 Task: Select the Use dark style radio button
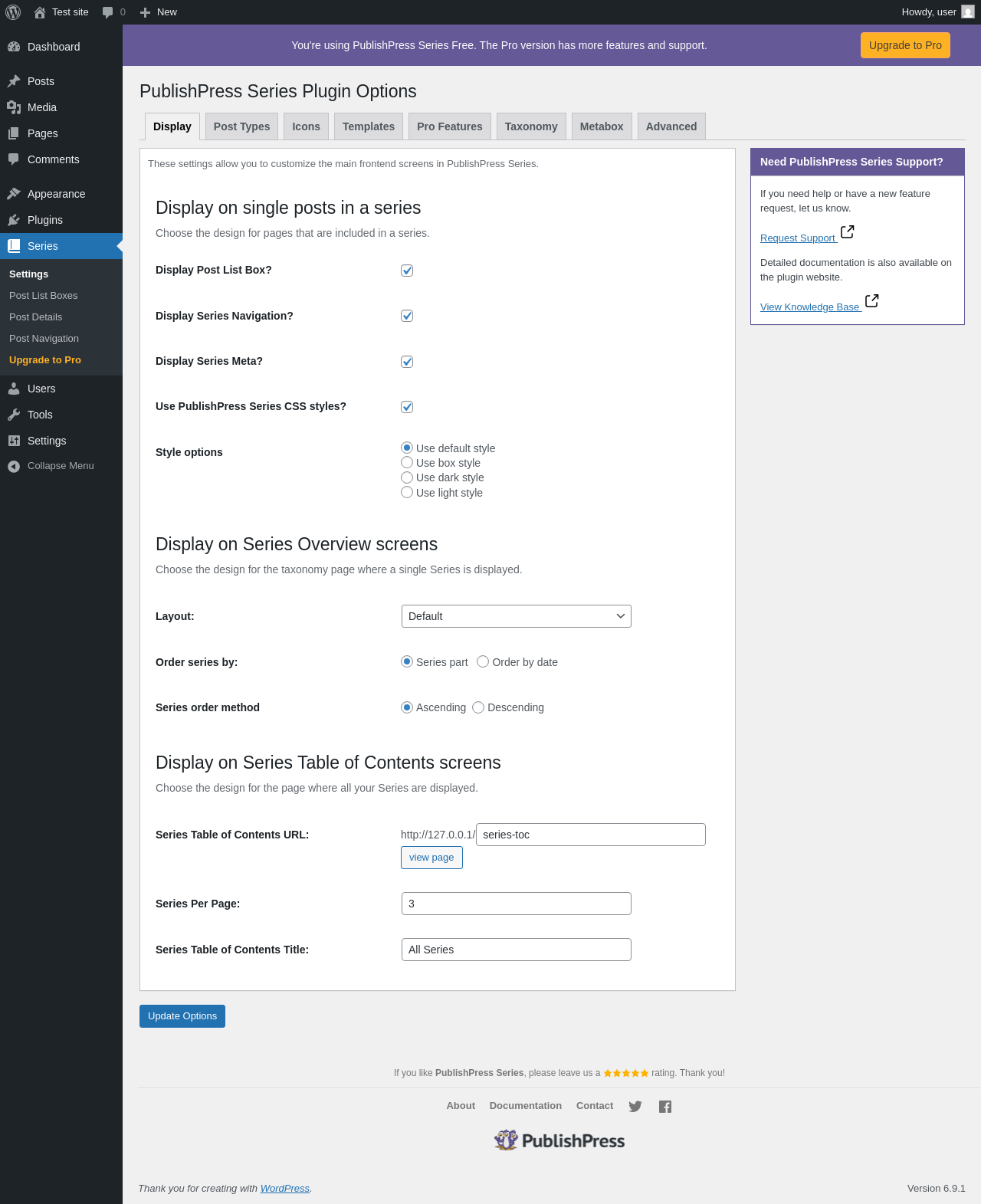(407, 477)
